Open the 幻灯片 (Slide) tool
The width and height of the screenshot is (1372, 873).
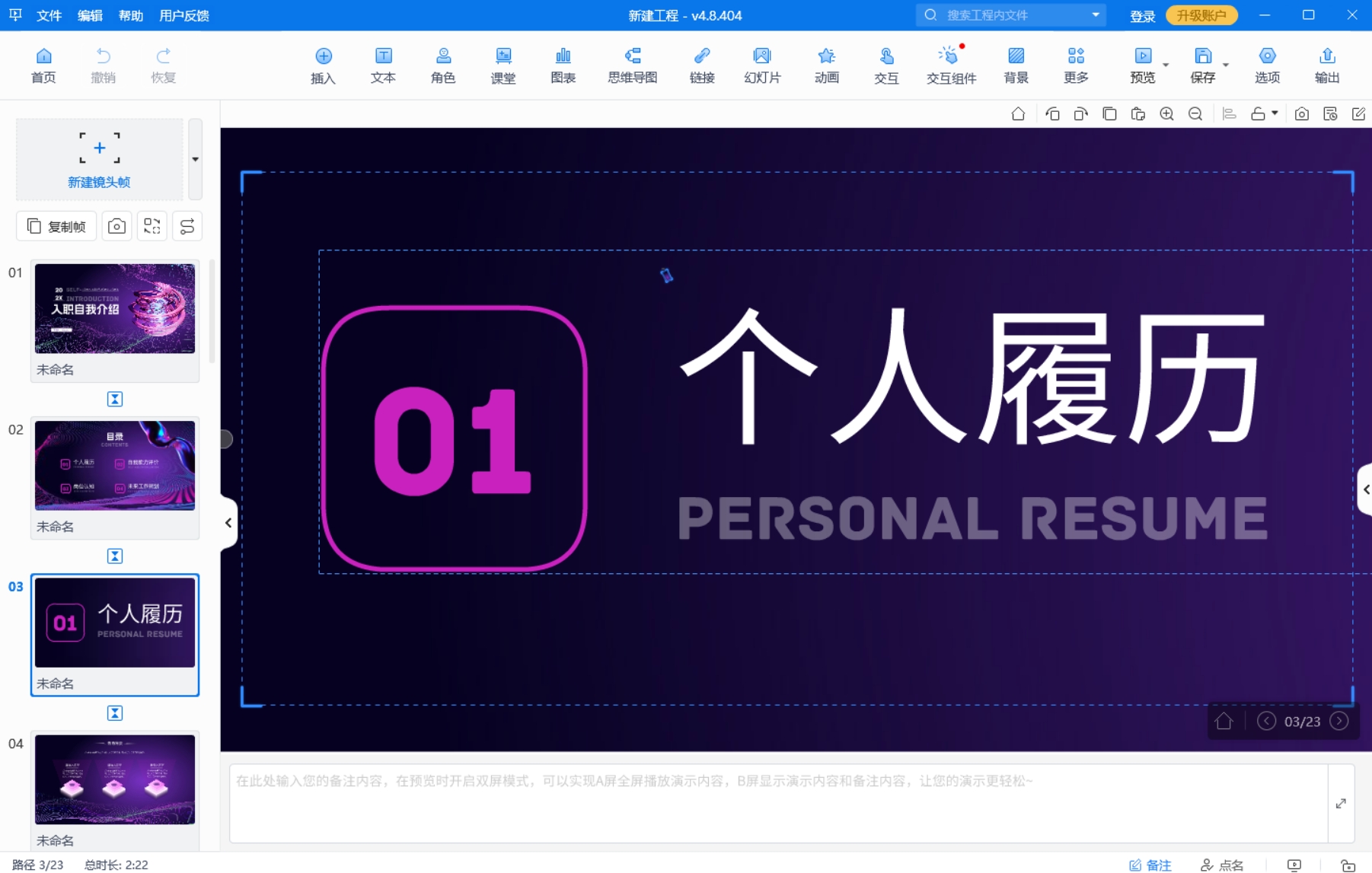point(762,65)
